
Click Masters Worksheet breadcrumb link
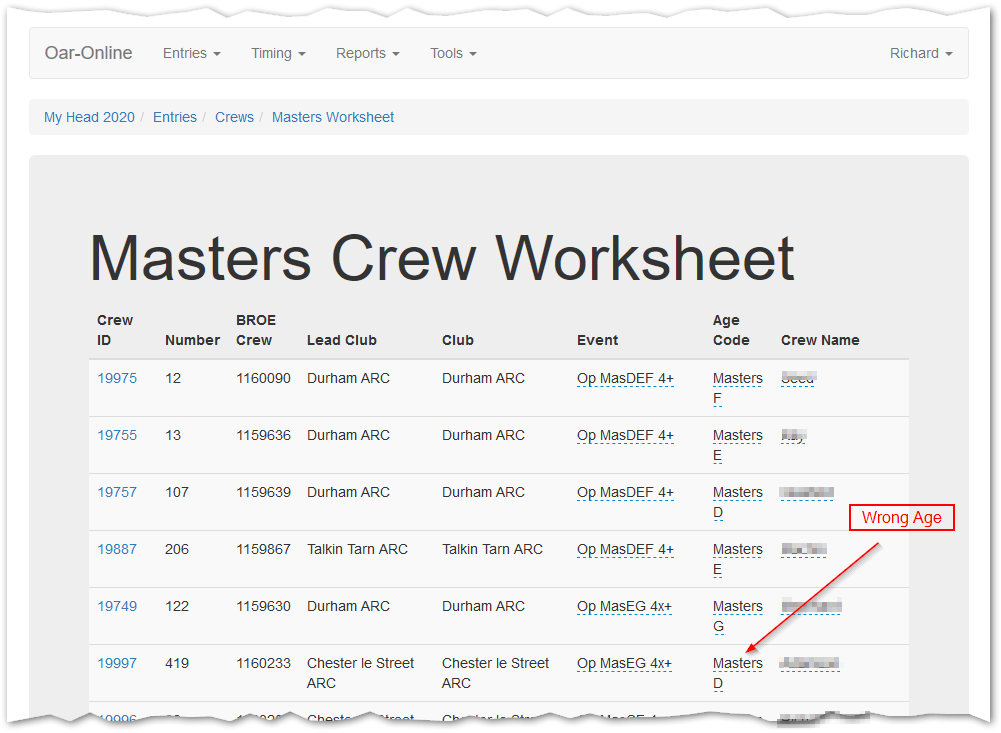(333, 117)
